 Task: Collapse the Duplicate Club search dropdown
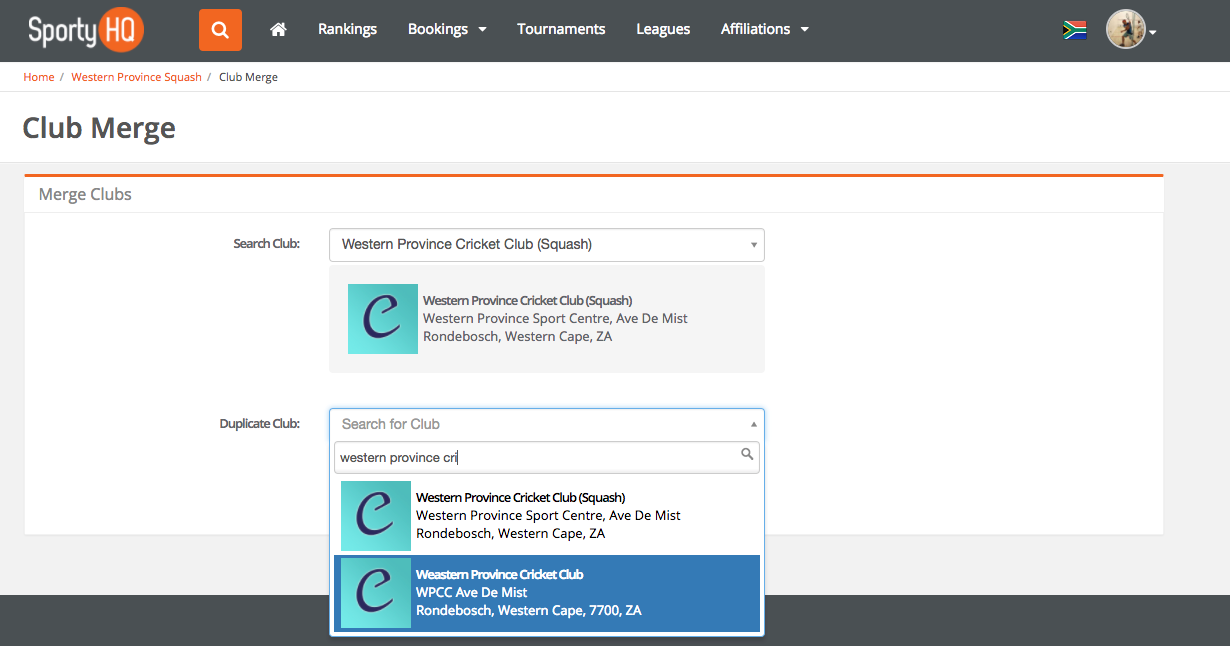(547, 424)
